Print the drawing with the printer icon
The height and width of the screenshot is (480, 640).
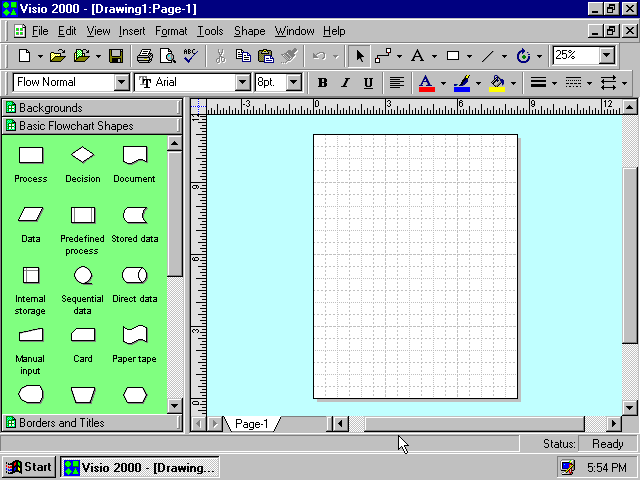(x=145, y=56)
